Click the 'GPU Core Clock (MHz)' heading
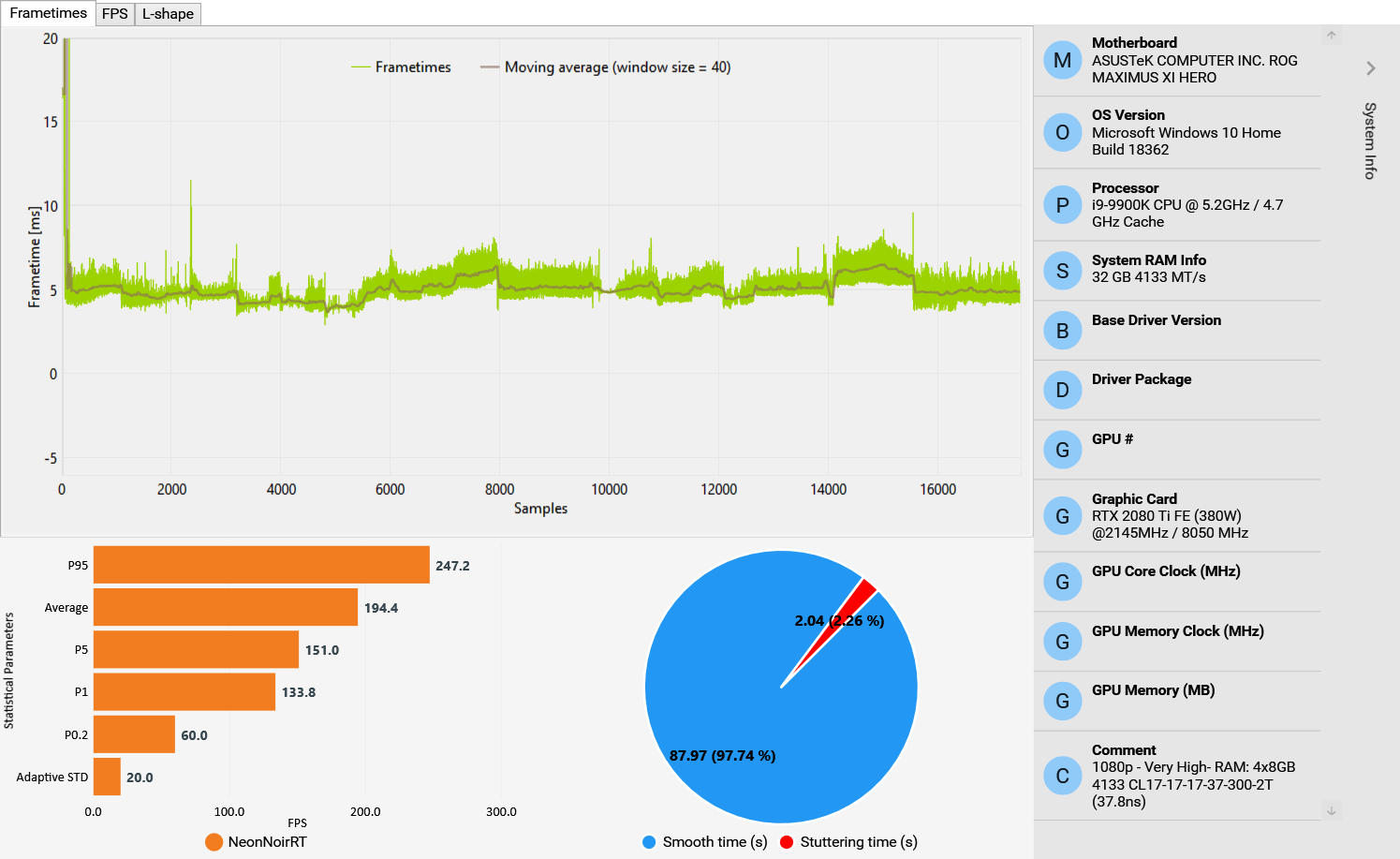 [1166, 571]
